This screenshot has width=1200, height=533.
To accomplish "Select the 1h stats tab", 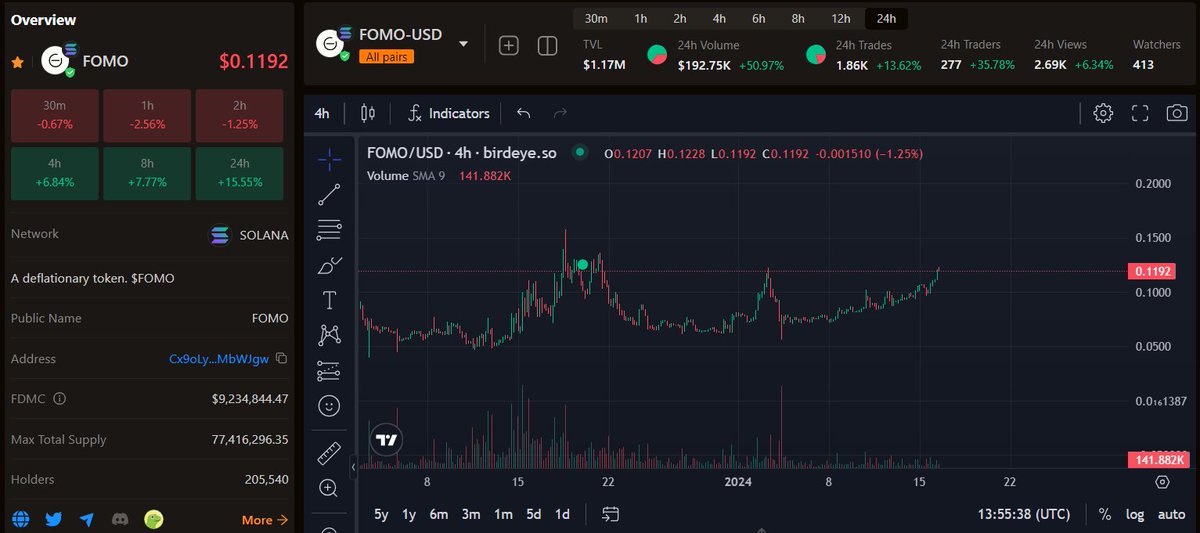I will click(x=641, y=18).
